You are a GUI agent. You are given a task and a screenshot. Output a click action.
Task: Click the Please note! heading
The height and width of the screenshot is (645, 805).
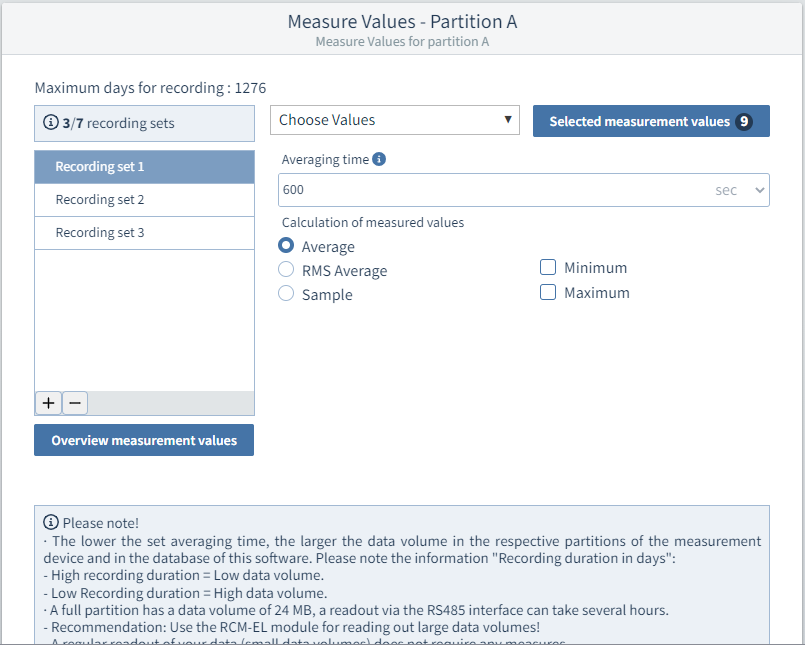[101, 523]
